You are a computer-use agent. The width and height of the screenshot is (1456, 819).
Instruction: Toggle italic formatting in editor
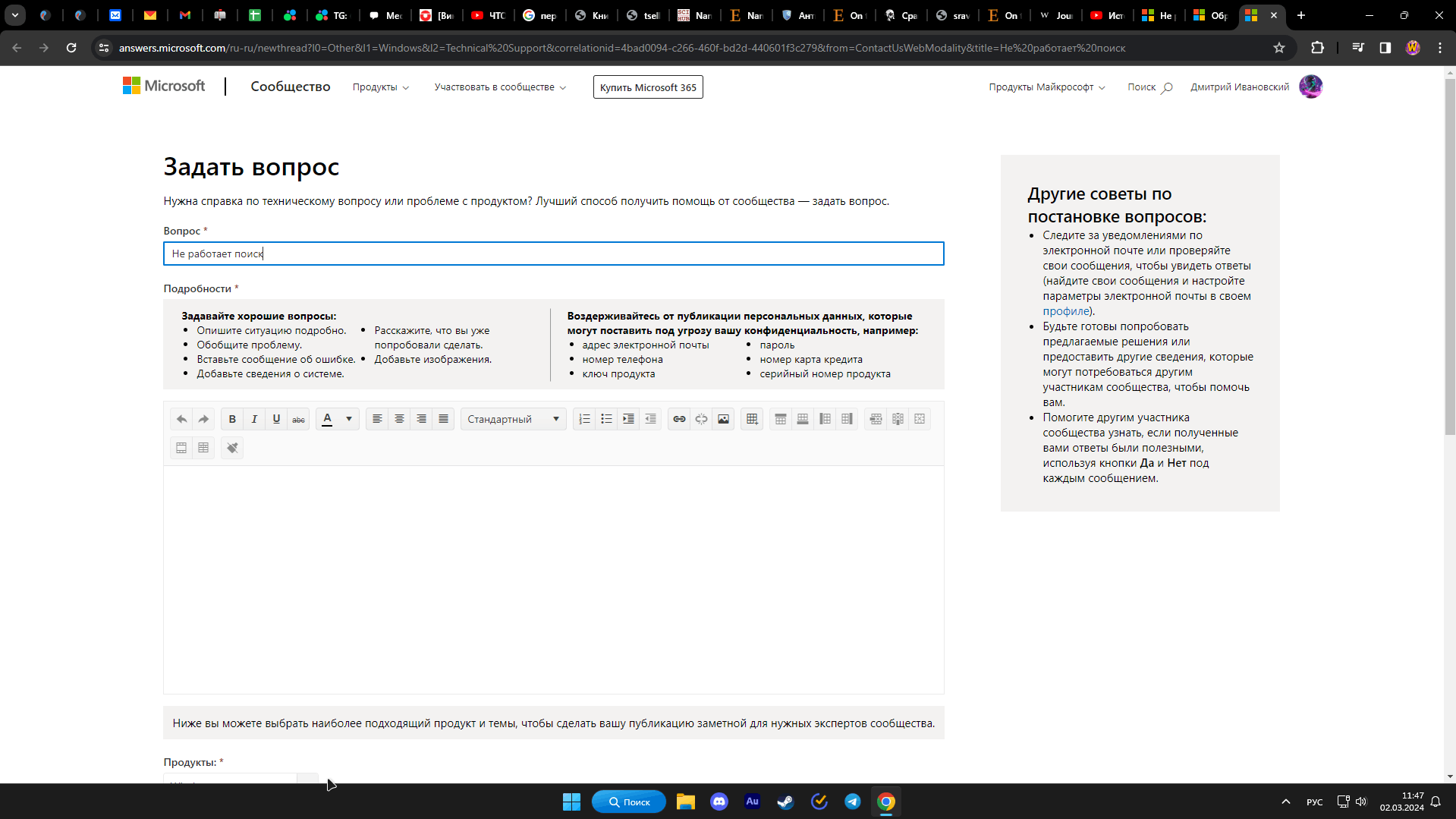coord(254,419)
